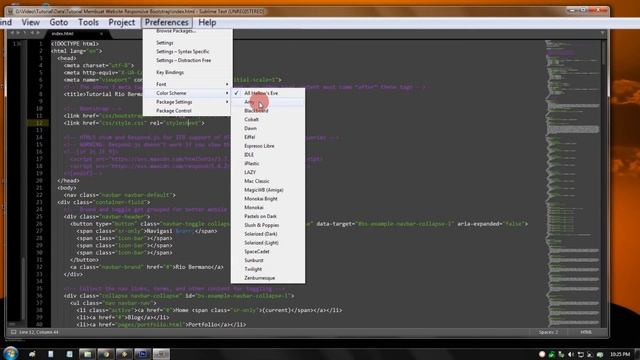This screenshot has height=360, width=640.
Task: Open the HTML syntax selector in status bar
Action: (586, 332)
